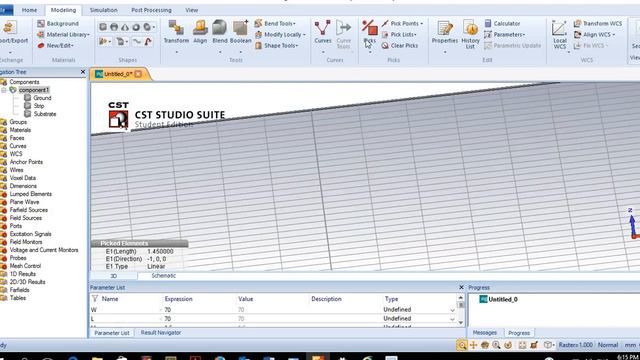Open Type dropdown for parameter W

452,310
